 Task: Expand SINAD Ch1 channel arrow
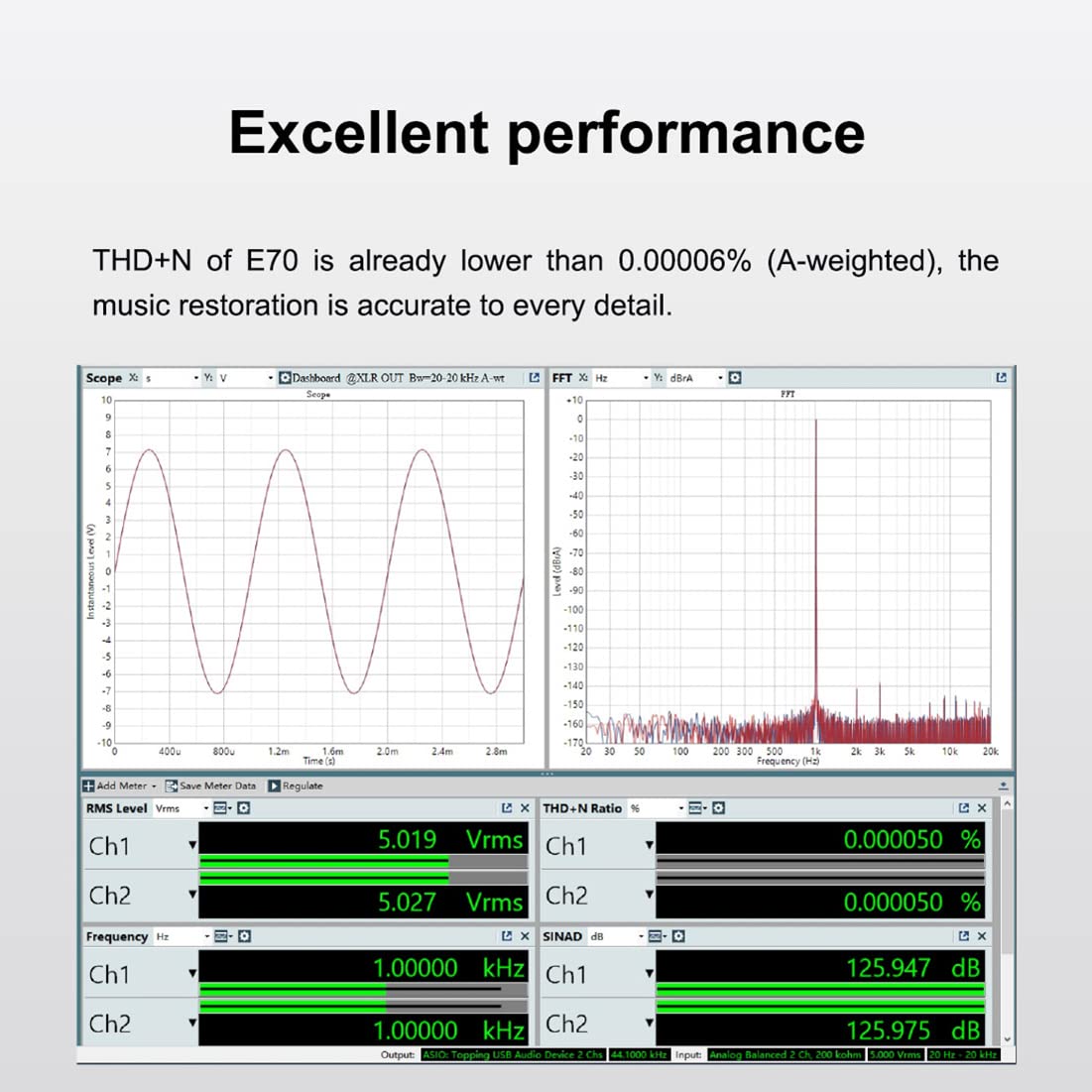click(x=649, y=974)
